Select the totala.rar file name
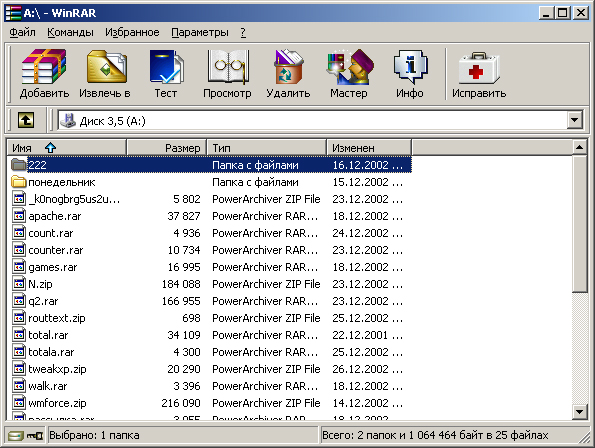Image resolution: width=595 pixels, height=448 pixels. coord(51,352)
